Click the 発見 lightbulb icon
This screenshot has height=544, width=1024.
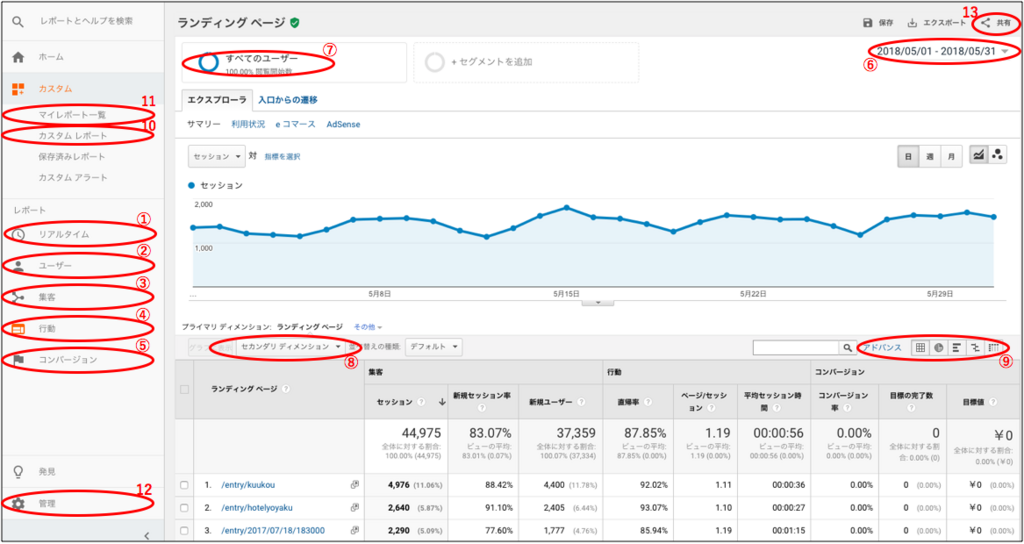pyautogui.click(x=18, y=471)
